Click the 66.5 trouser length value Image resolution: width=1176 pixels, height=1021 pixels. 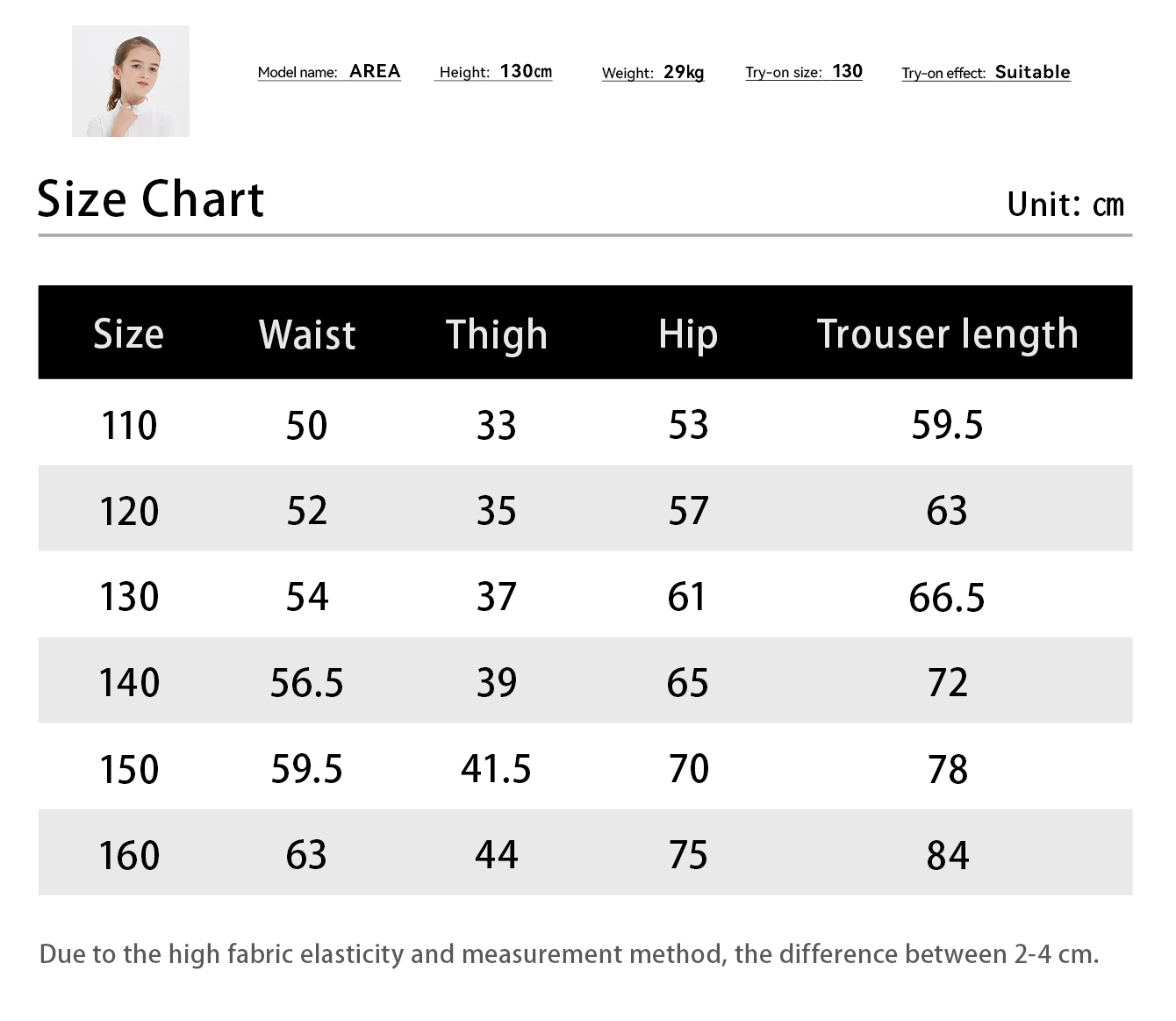(x=947, y=598)
